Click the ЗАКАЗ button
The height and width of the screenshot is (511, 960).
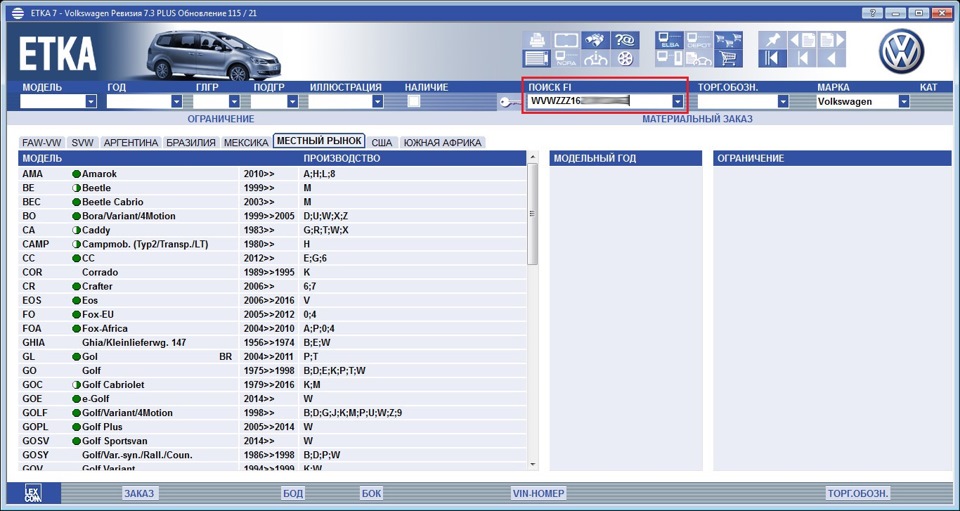[140, 493]
